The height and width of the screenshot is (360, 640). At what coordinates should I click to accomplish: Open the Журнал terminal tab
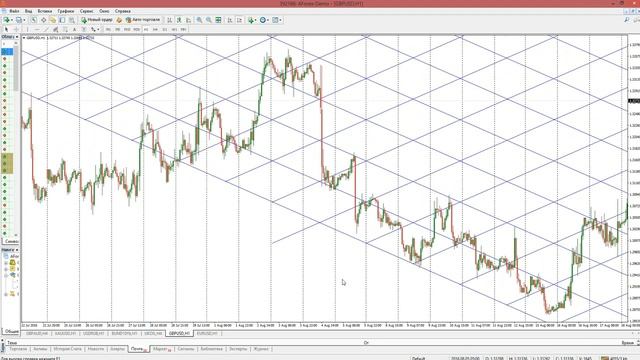(261, 349)
